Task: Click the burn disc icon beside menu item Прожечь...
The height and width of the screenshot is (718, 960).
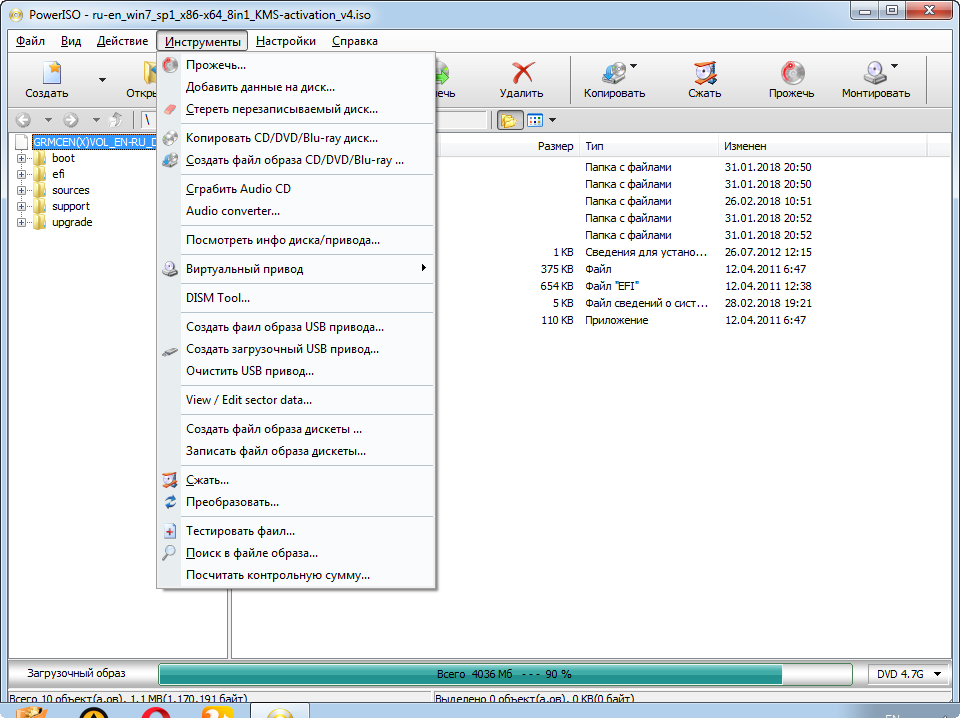Action: coord(170,65)
